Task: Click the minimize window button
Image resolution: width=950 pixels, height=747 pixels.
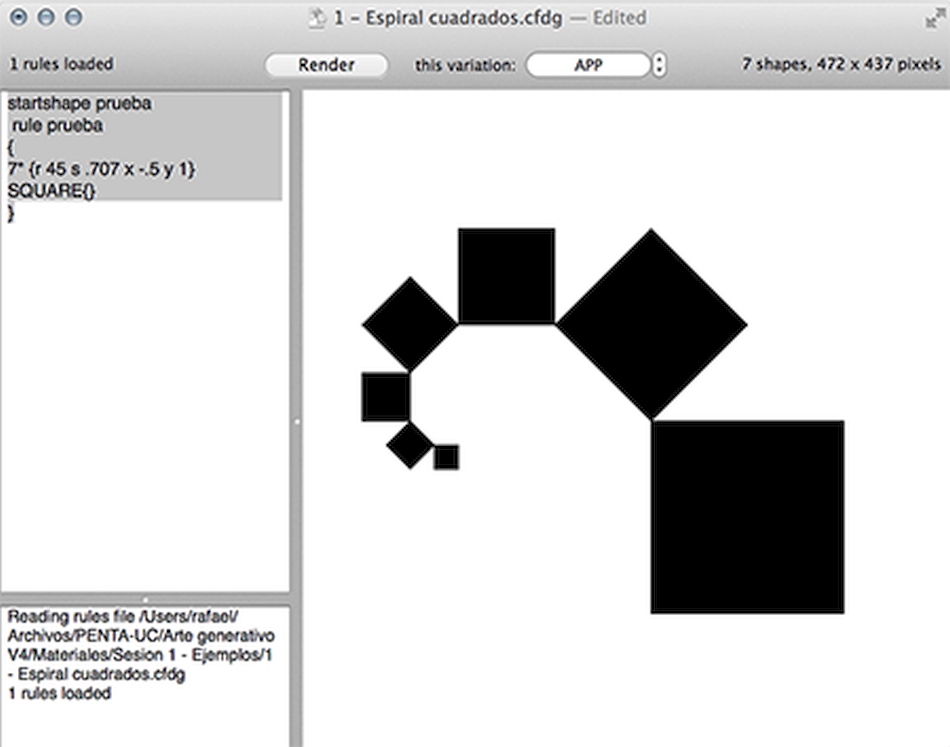Action: point(46,17)
